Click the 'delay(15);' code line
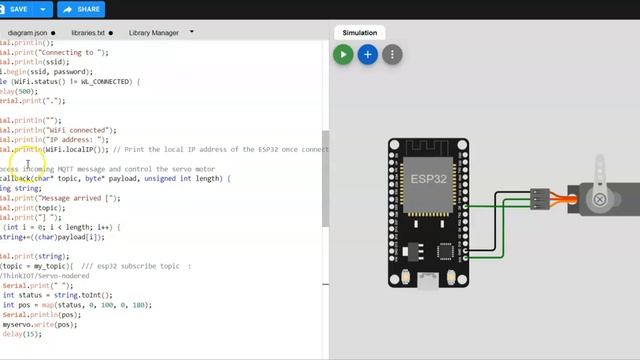 click(x=22, y=334)
